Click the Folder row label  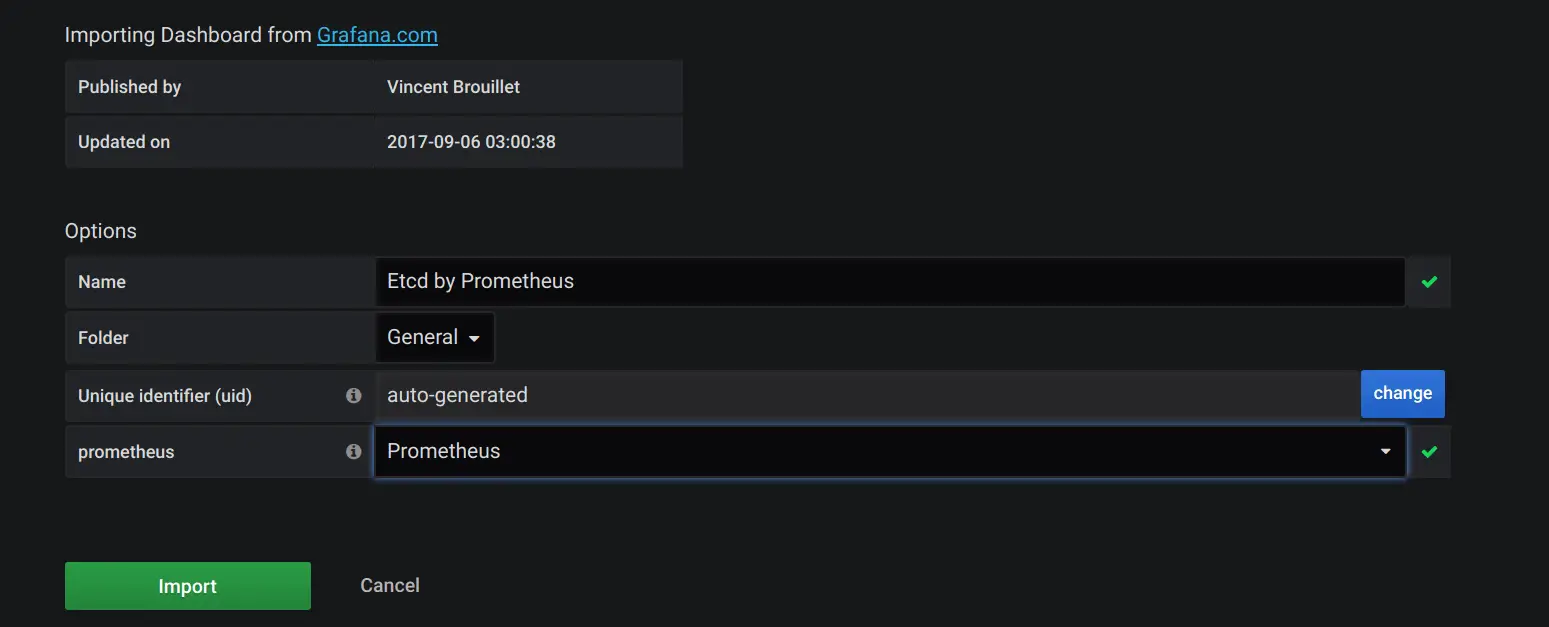103,338
